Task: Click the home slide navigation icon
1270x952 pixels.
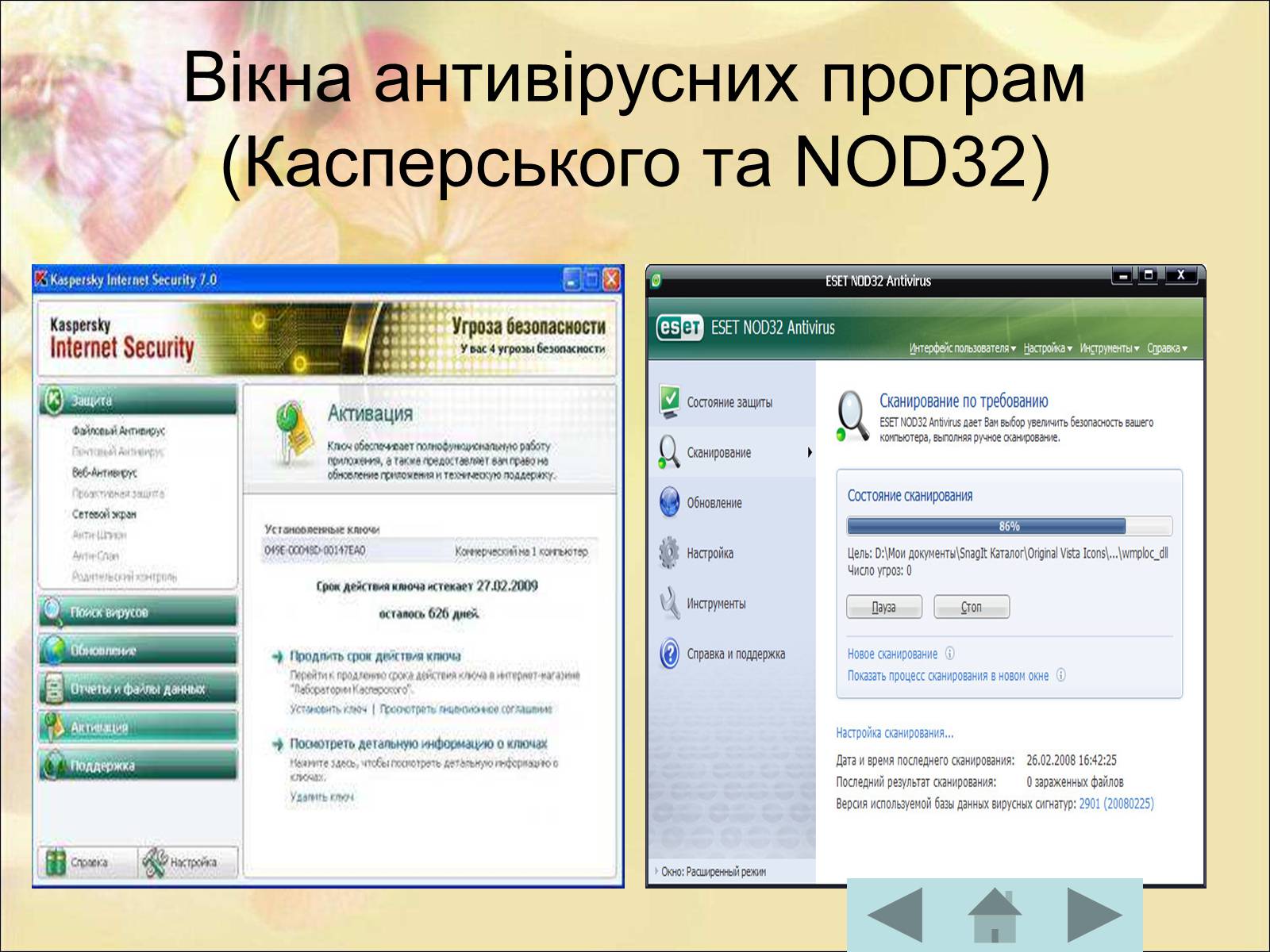Action: tap(995, 915)
